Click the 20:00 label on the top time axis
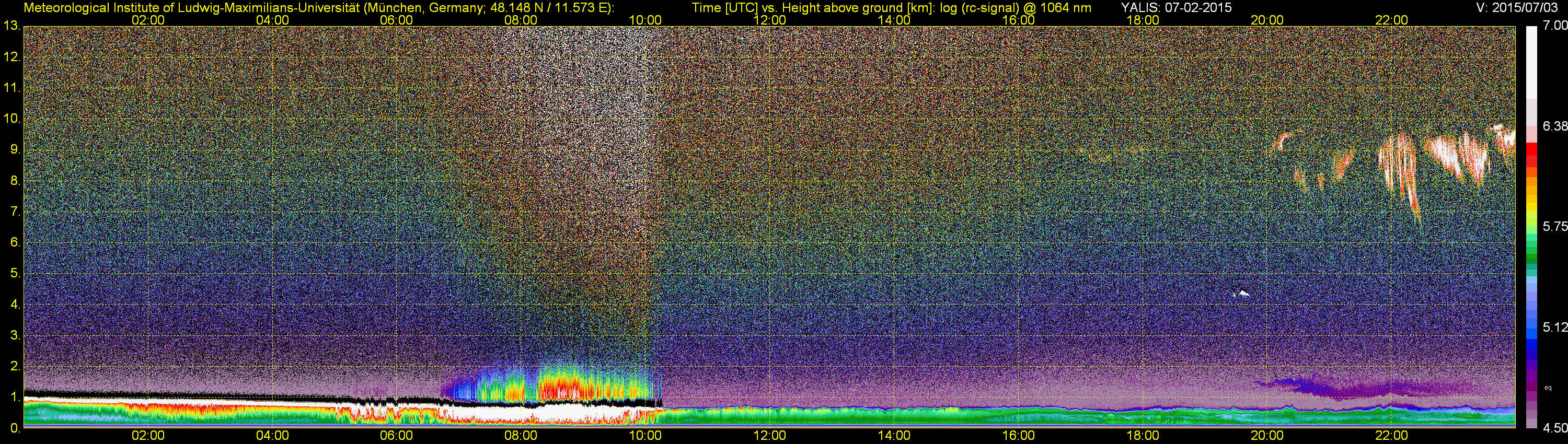The height and width of the screenshot is (444, 1568). [x=1267, y=20]
